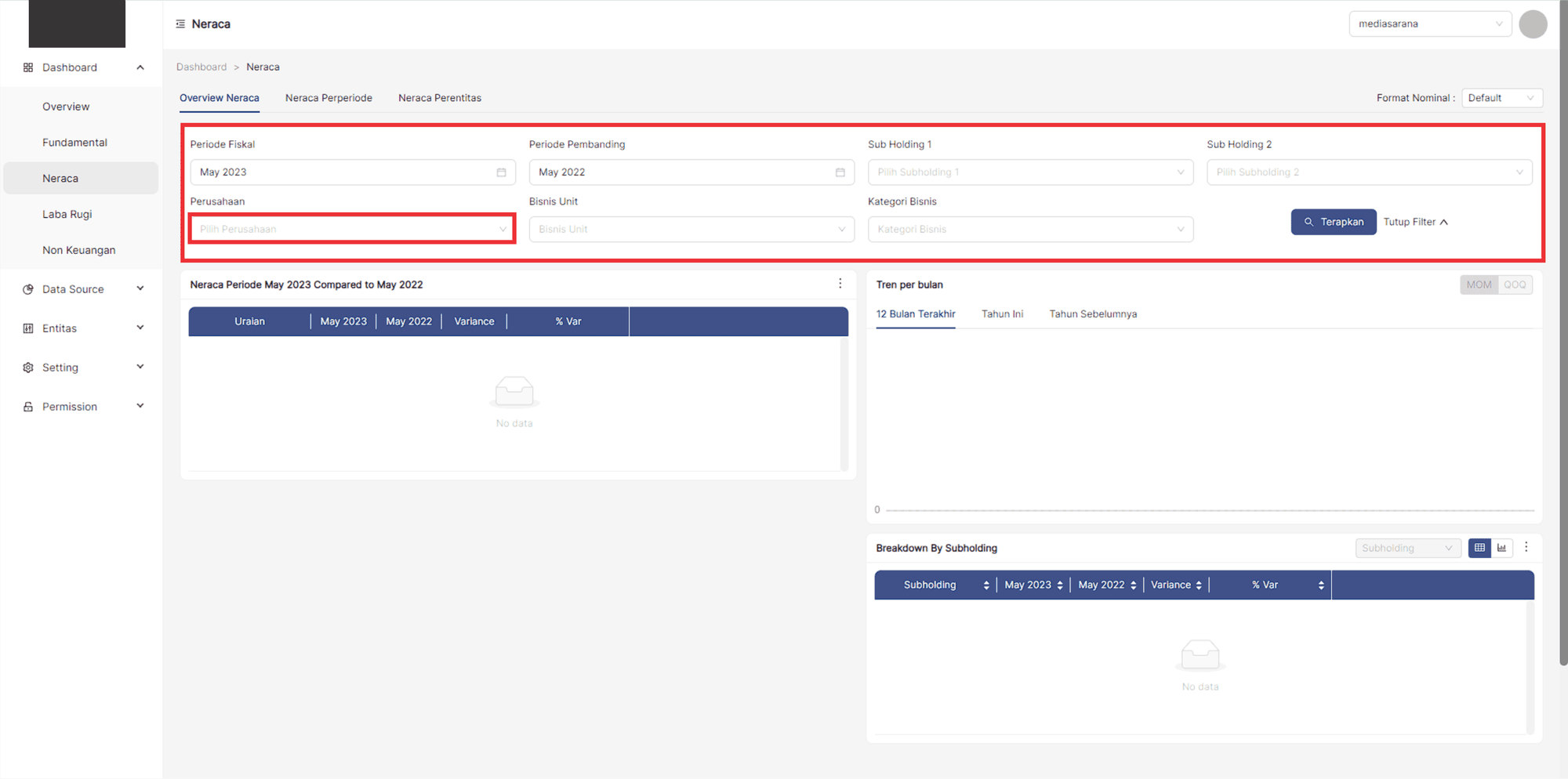Image resolution: width=1568 pixels, height=779 pixels.
Task: Select the Tahun Ini trend tab
Action: click(1002, 314)
